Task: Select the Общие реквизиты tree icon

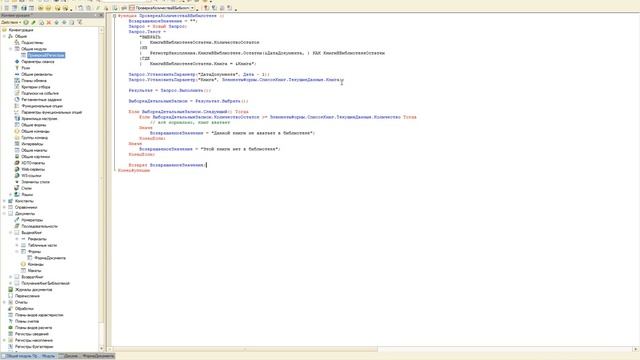Action: 17,74
